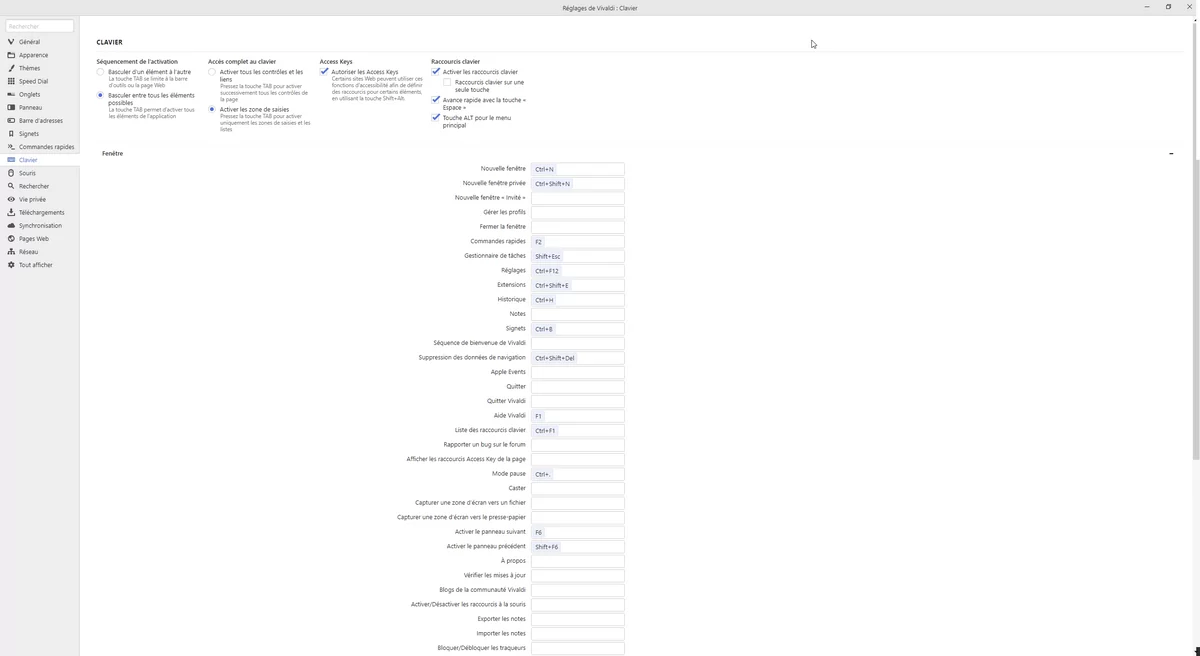The height and width of the screenshot is (656, 1200).
Task: Click the Speed Dial grid icon
Action: (11, 81)
